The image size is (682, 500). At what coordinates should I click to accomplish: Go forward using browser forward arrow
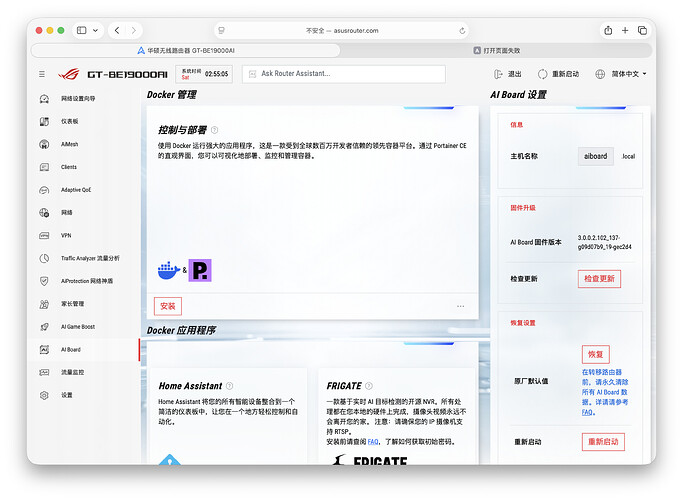pyautogui.click(x=134, y=30)
